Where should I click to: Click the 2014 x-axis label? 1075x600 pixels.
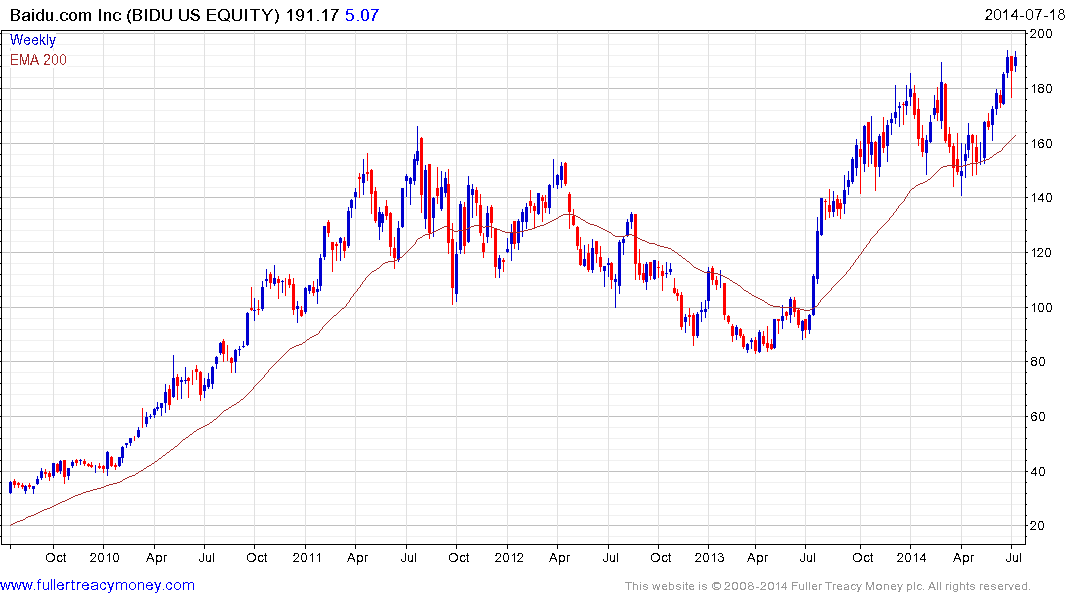(x=911, y=557)
